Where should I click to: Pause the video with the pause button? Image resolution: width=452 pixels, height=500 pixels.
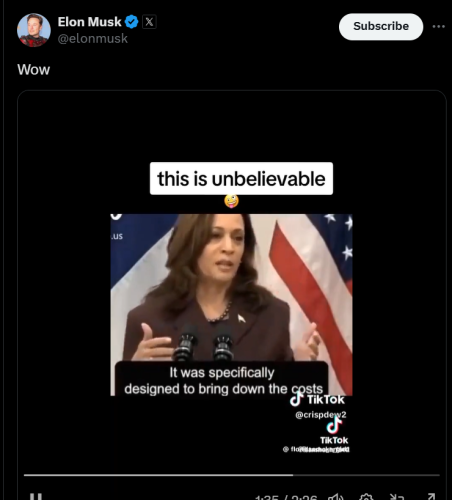(36, 497)
